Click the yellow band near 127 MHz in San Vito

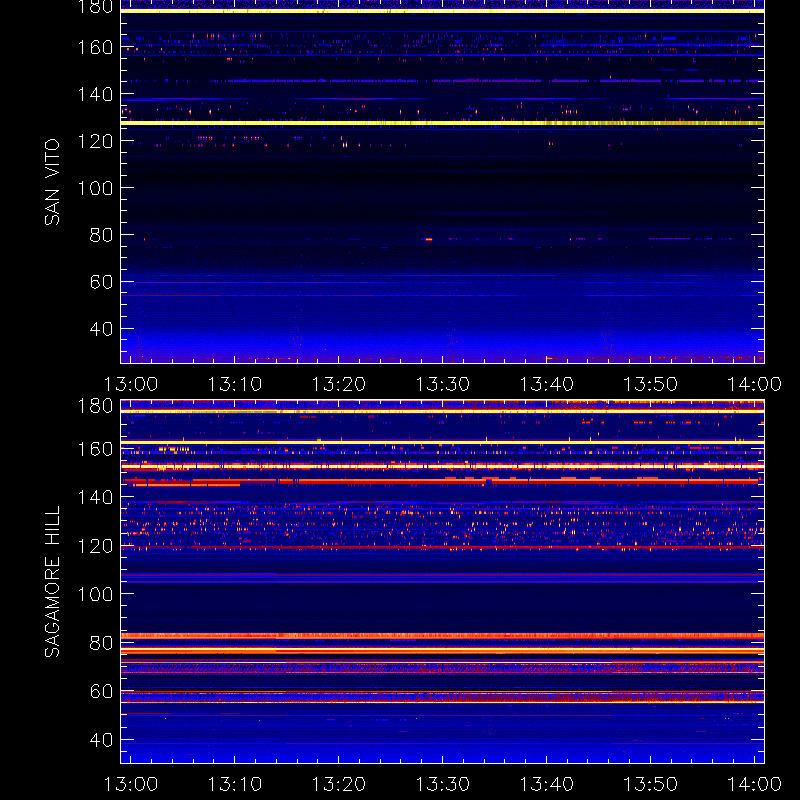tap(442, 123)
